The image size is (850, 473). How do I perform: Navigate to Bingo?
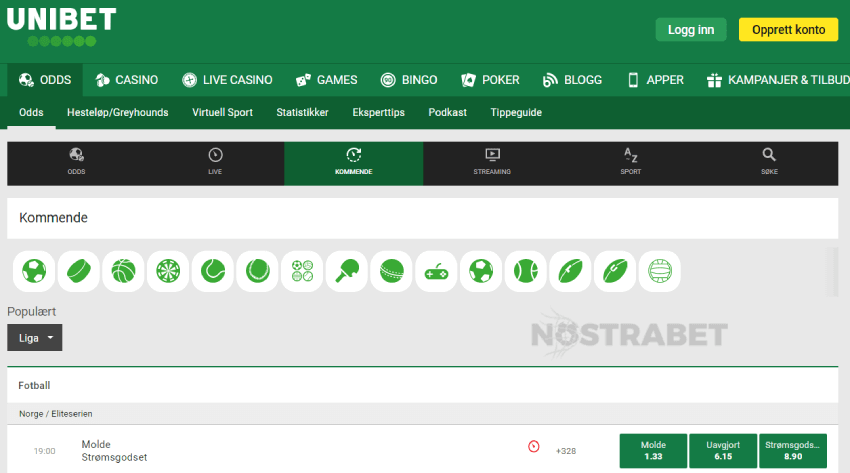(409, 80)
